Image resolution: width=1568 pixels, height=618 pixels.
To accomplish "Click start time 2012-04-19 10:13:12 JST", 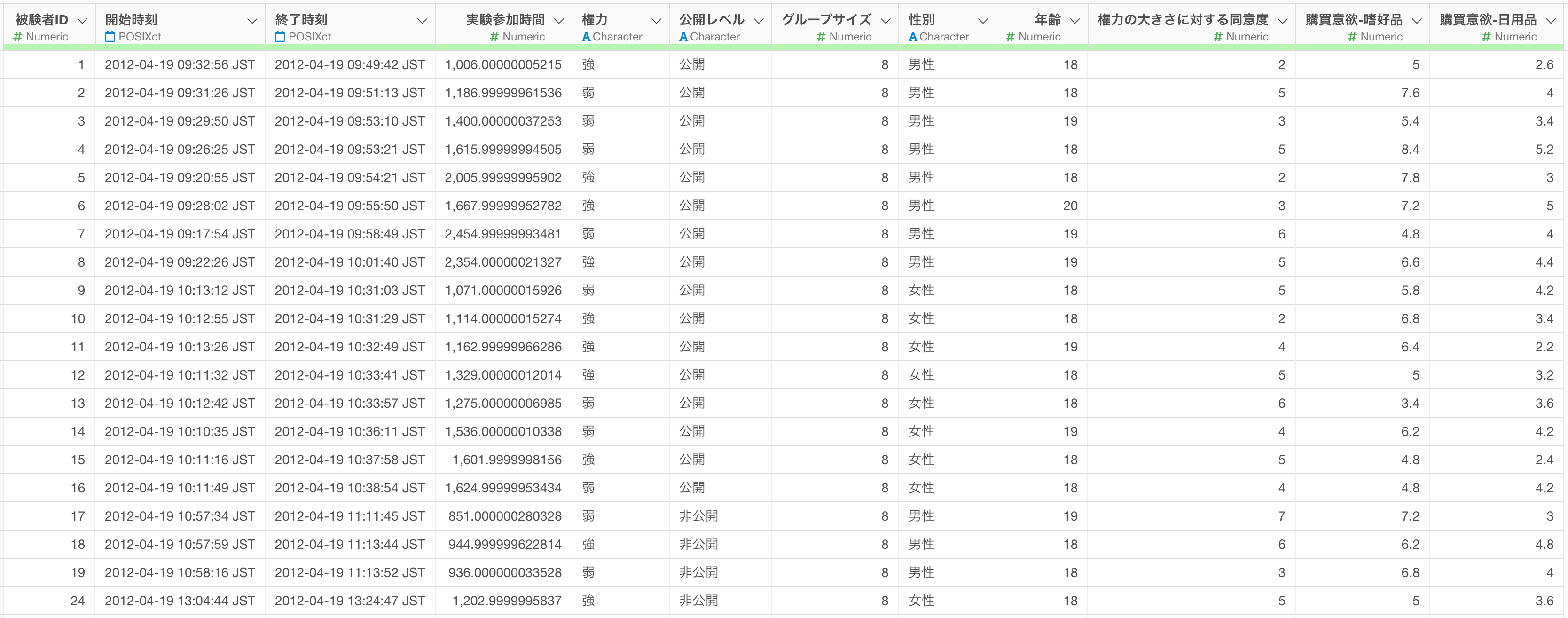I will pyautogui.click(x=180, y=291).
